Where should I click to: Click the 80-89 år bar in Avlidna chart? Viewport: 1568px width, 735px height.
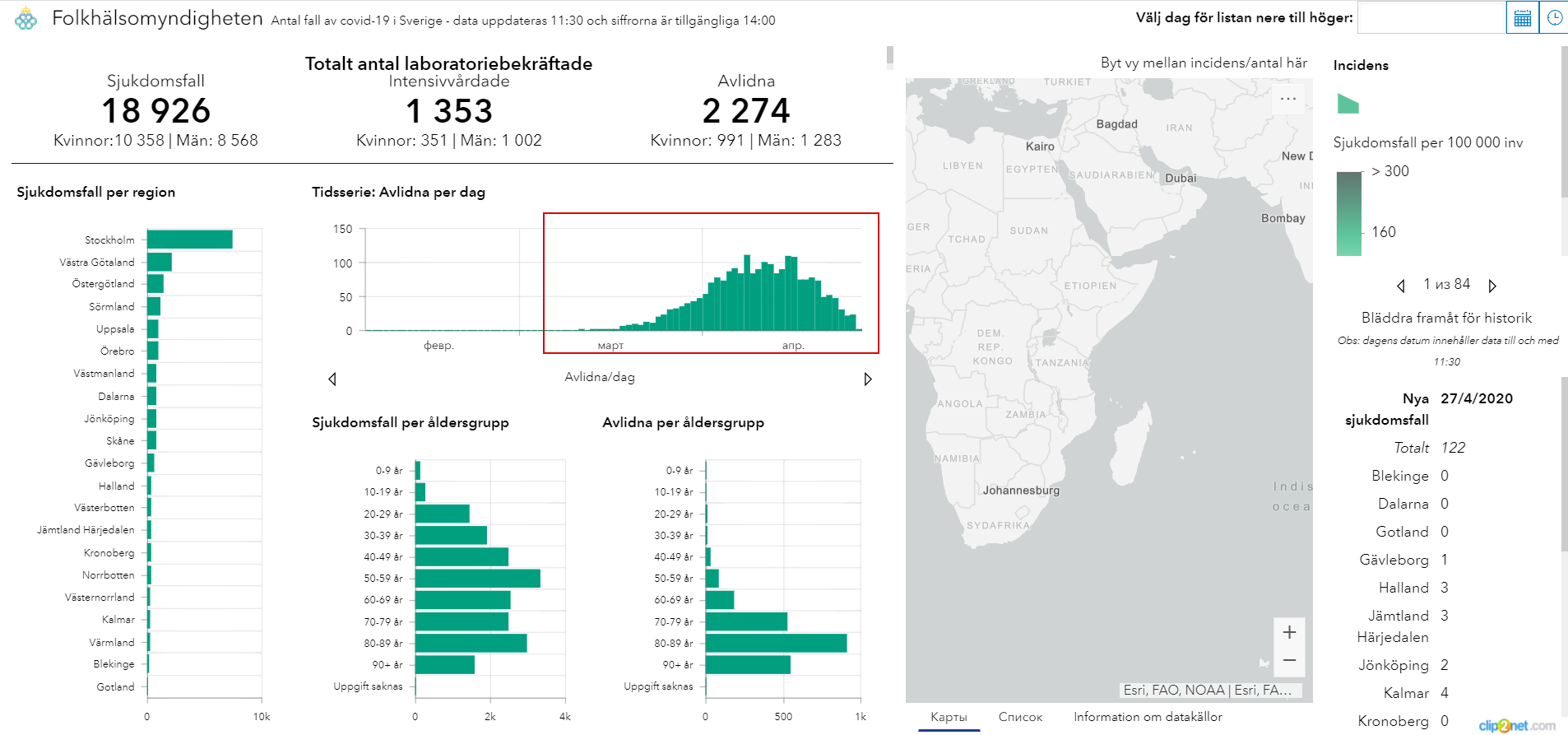coord(775,643)
